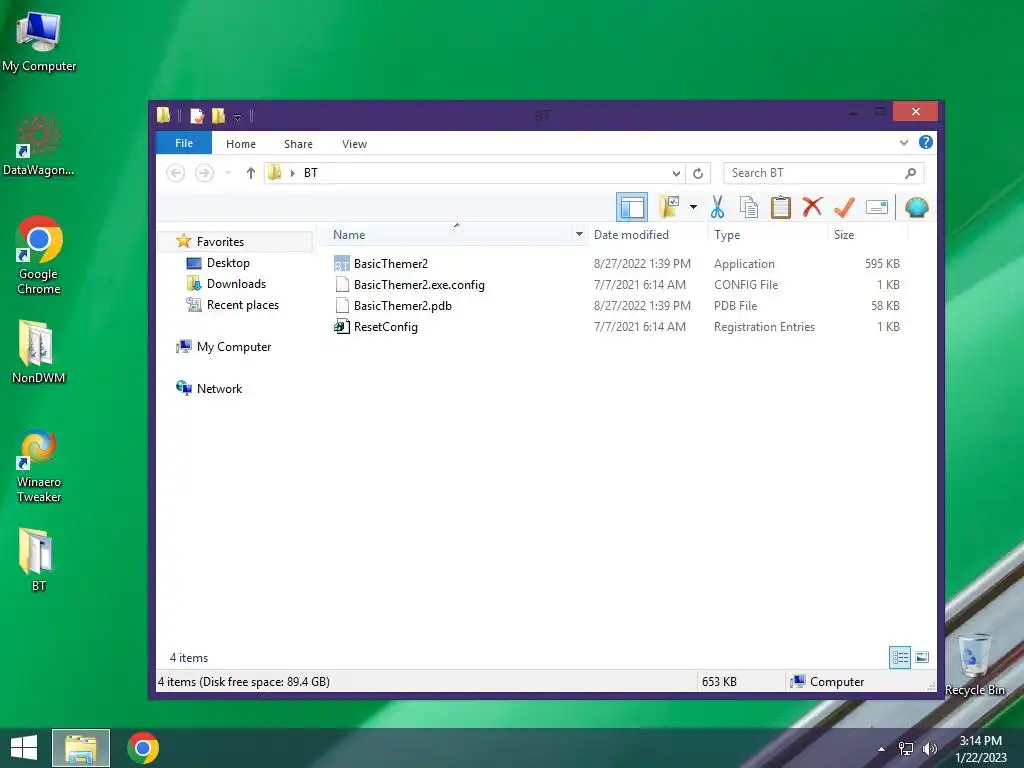Open the Customize Quick Access Toolbar dropdown

(238, 117)
